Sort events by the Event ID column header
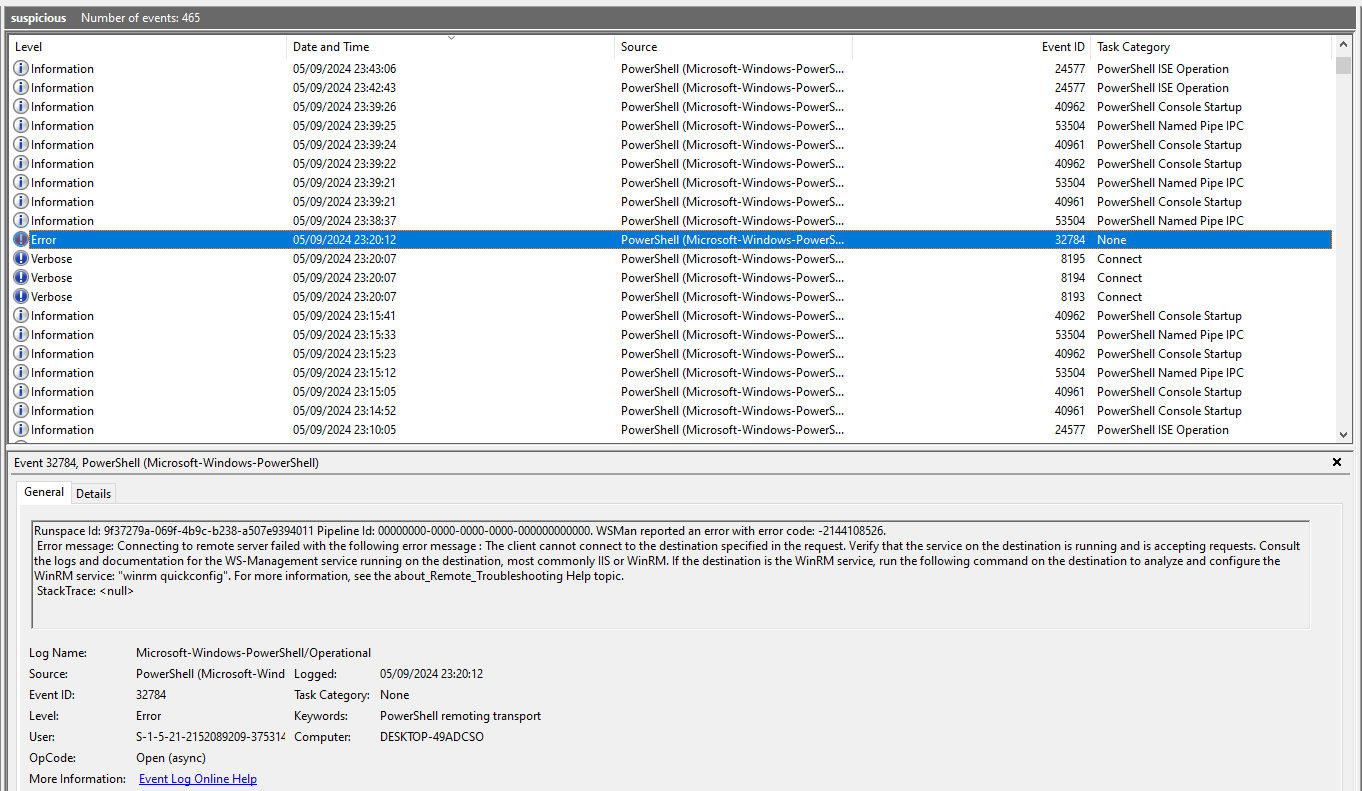Viewport: 1362px width, 791px height. tap(1062, 47)
